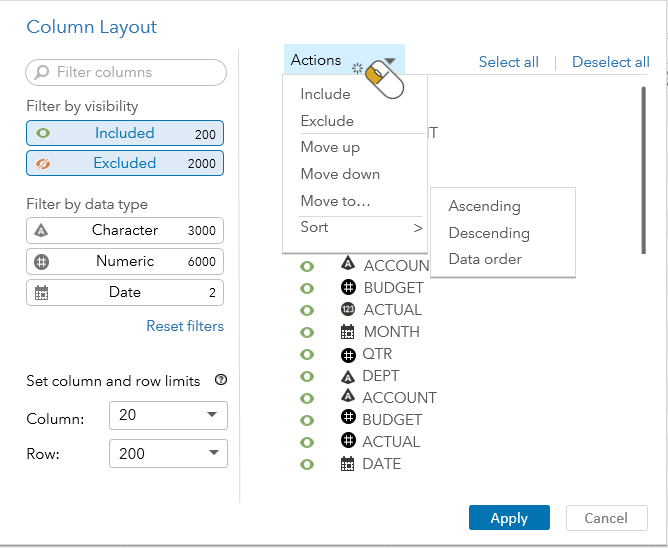This screenshot has width=668, height=548.
Task: Toggle the eye icon for the DEPT column
Action: click(x=308, y=376)
